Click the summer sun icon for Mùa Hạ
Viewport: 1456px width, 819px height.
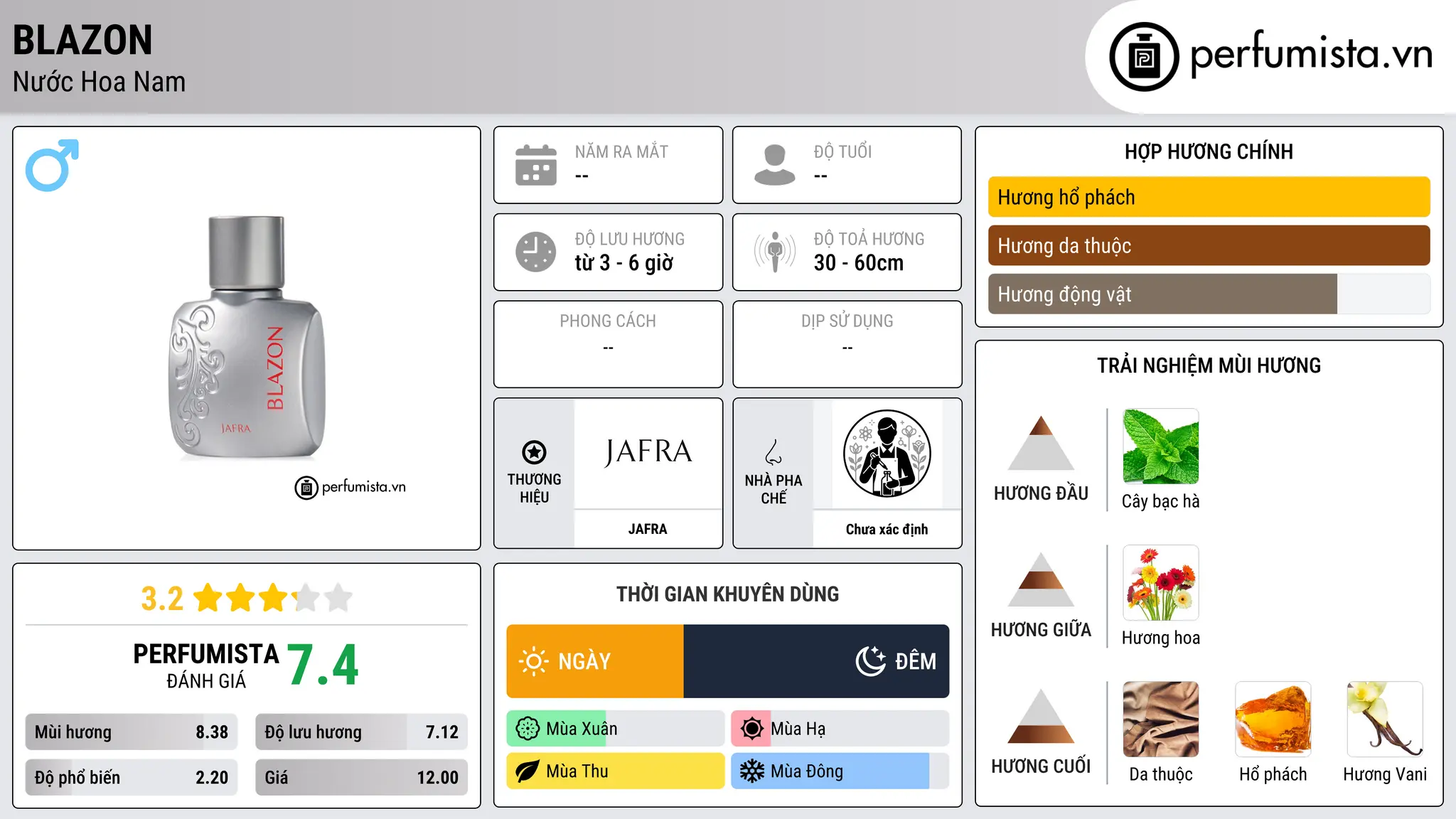click(751, 729)
